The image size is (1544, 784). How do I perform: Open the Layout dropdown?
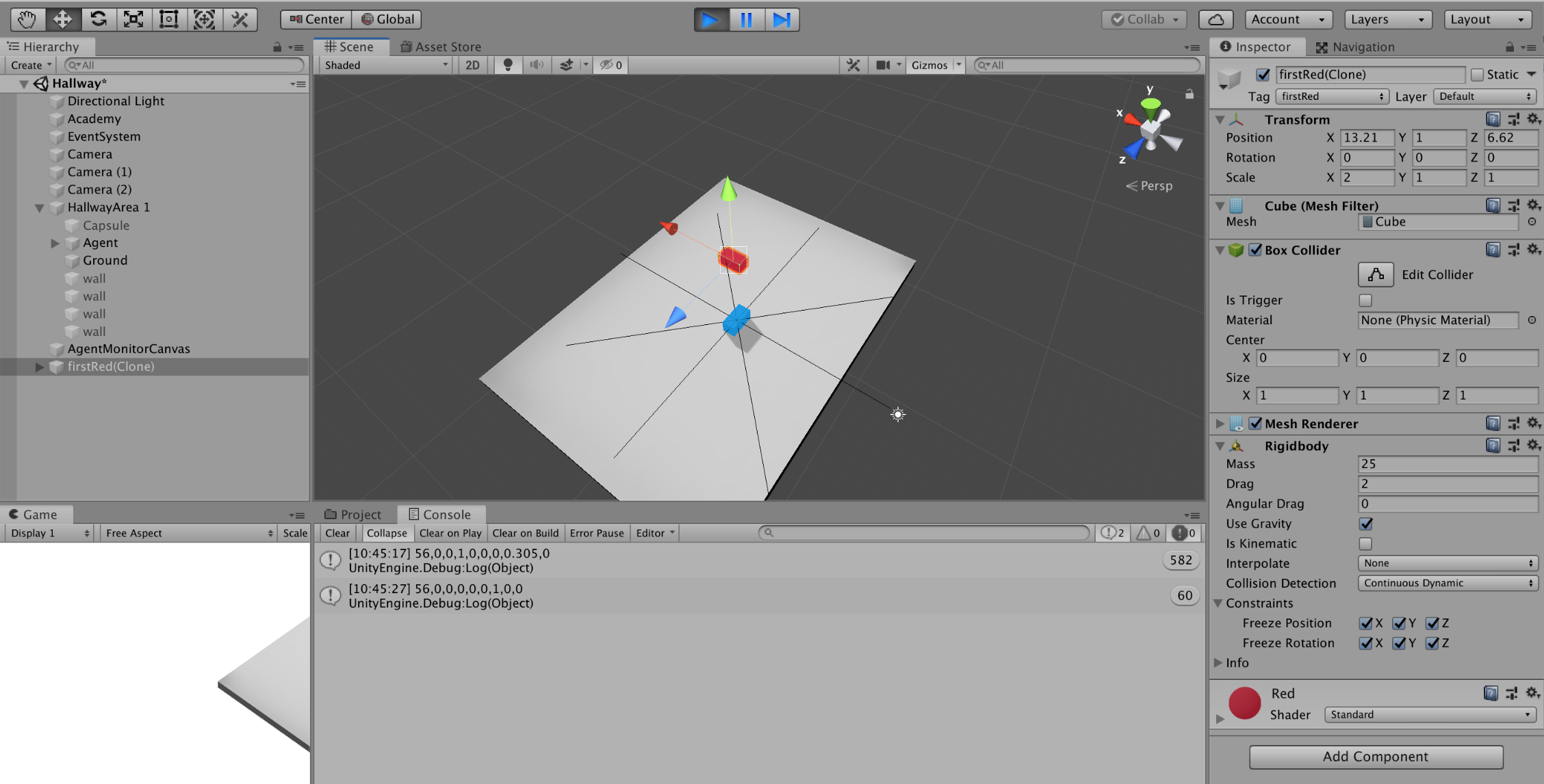(1487, 19)
